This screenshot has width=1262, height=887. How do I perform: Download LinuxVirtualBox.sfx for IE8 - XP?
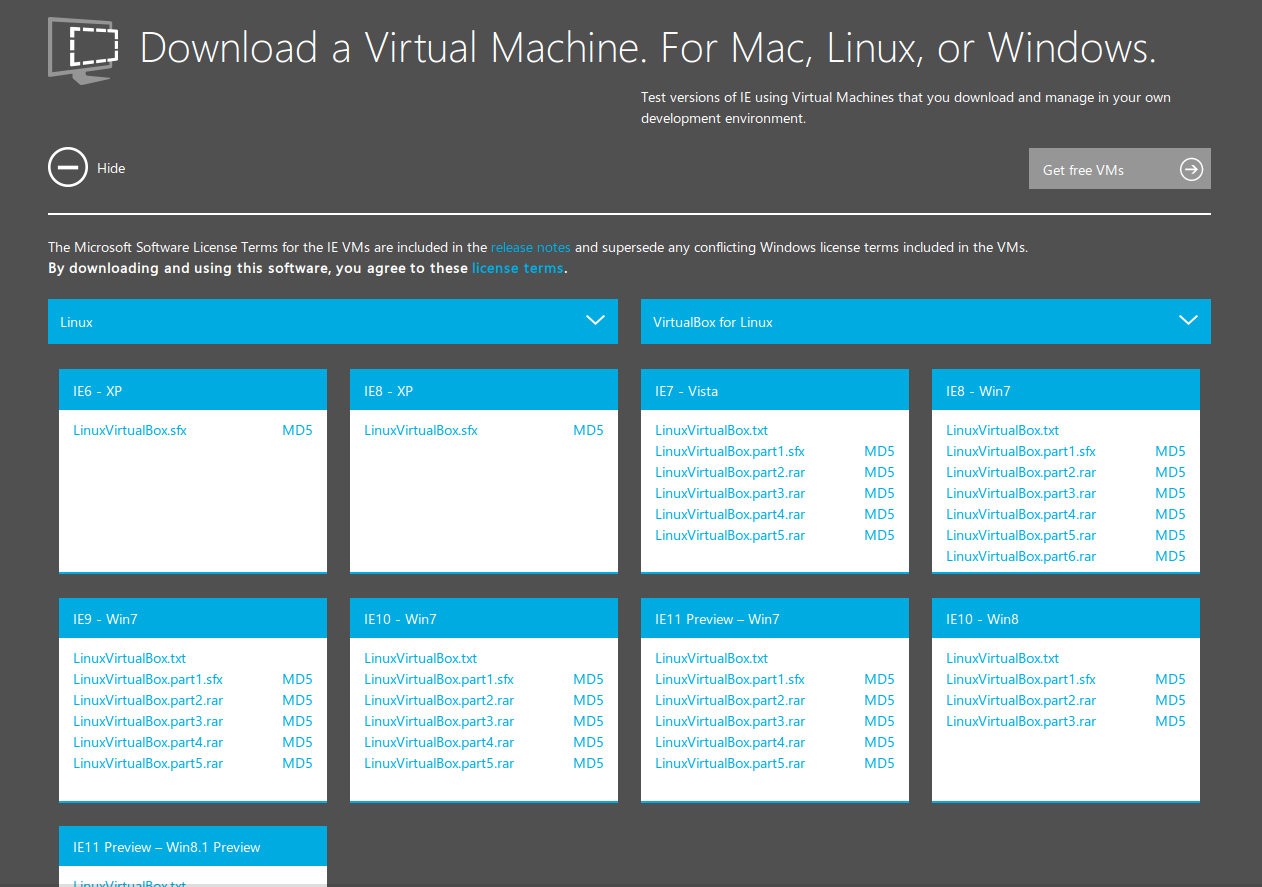pyautogui.click(x=421, y=430)
